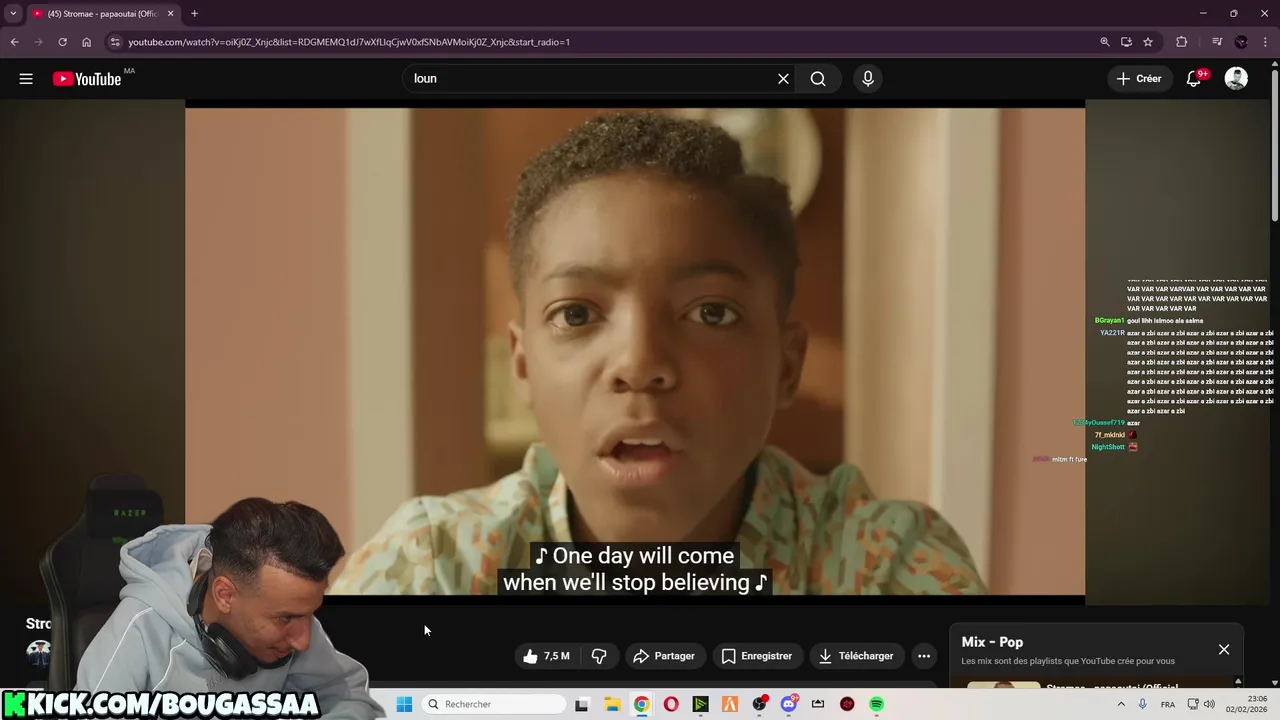Bookmark this page with star
1280x720 pixels.
[1148, 42]
